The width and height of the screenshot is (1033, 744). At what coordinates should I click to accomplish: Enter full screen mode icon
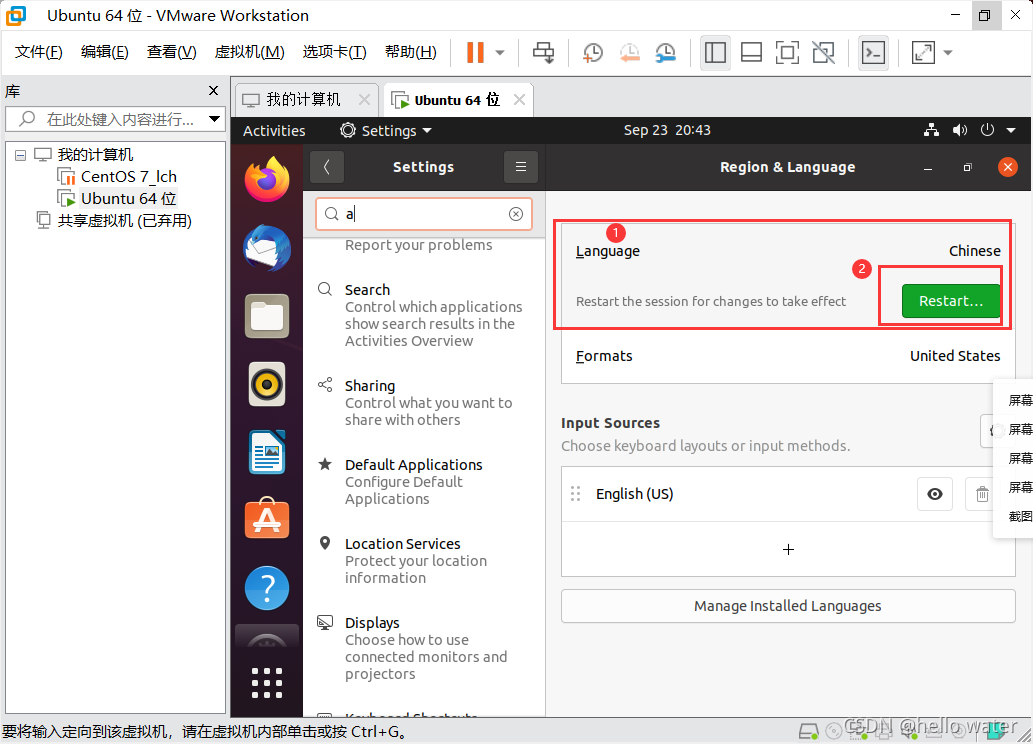tap(787, 53)
